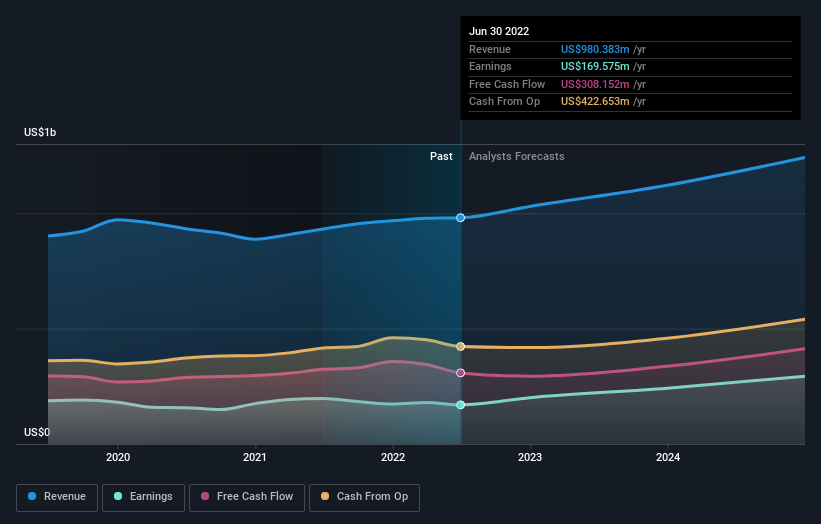This screenshot has width=821, height=524.
Task: Click the Free Cash Flow label in tooltip
Action: point(507,84)
